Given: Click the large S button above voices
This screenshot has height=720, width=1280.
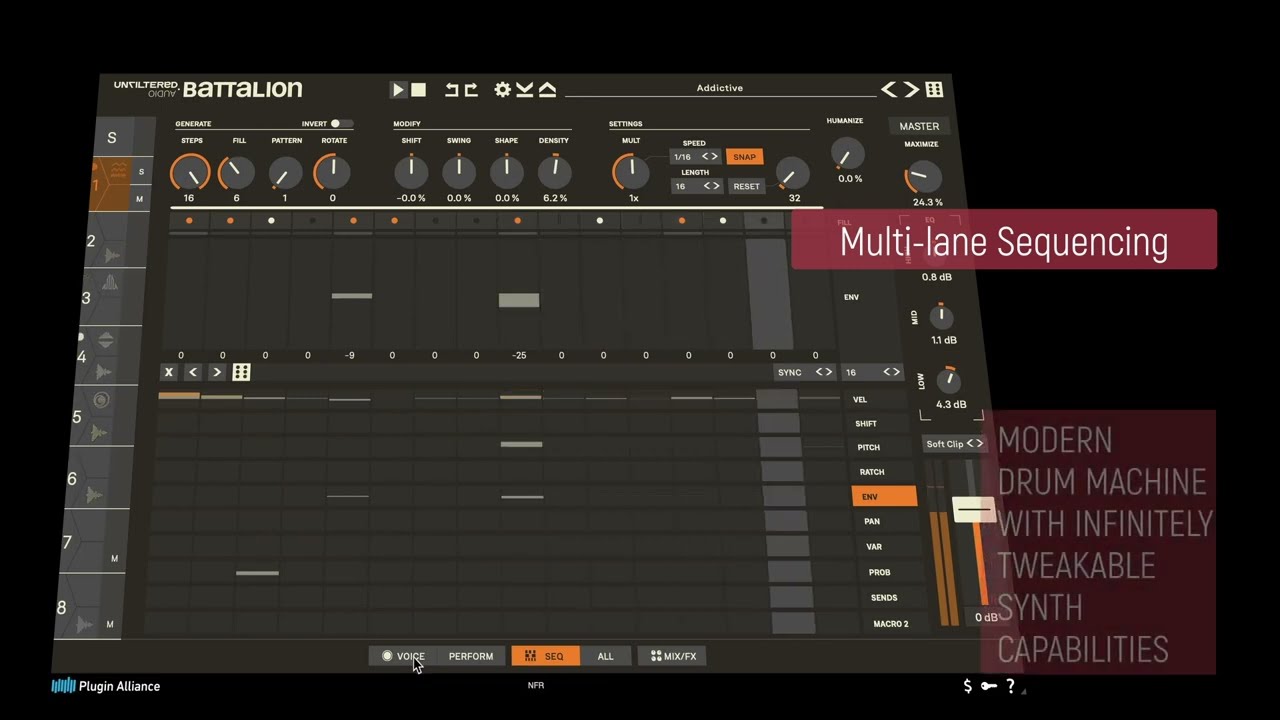Looking at the screenshot, I should pos(112,138).
